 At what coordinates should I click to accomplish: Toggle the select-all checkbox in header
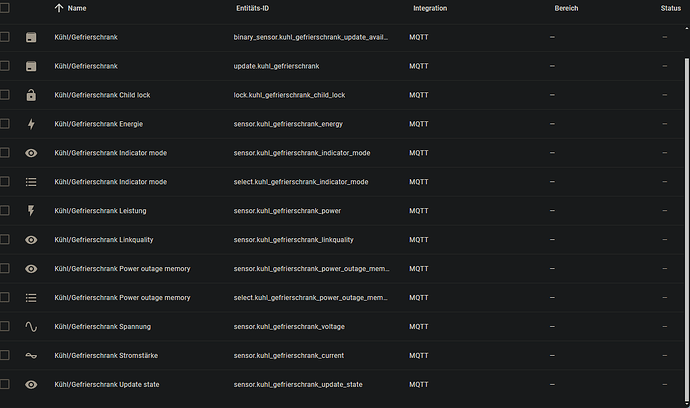click(x=4, y=8)
